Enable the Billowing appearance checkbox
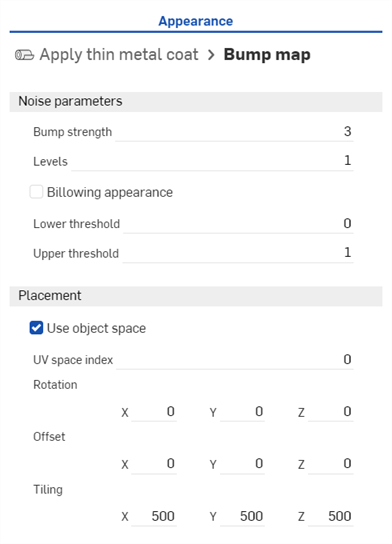 coord(36,192)
